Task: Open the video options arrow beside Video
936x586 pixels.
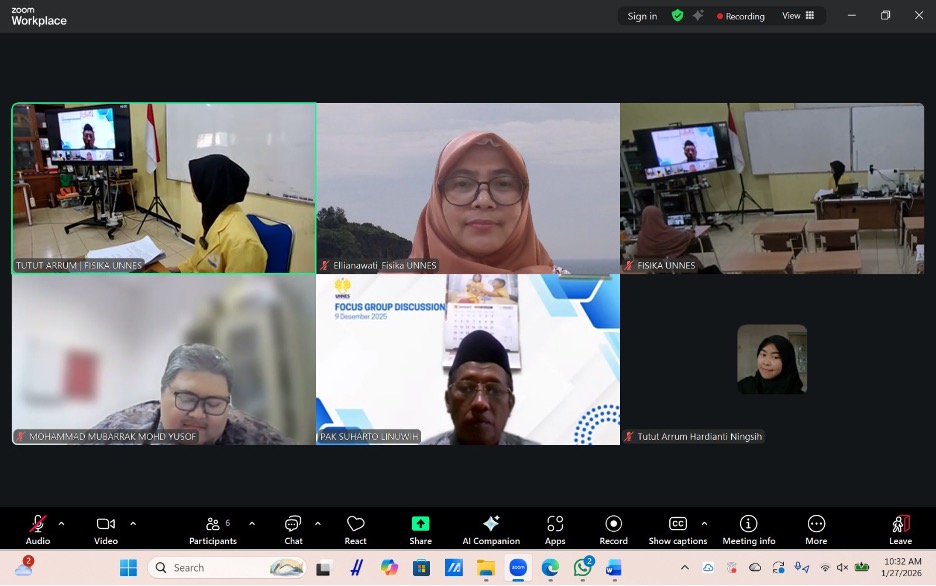Action: 133,523
